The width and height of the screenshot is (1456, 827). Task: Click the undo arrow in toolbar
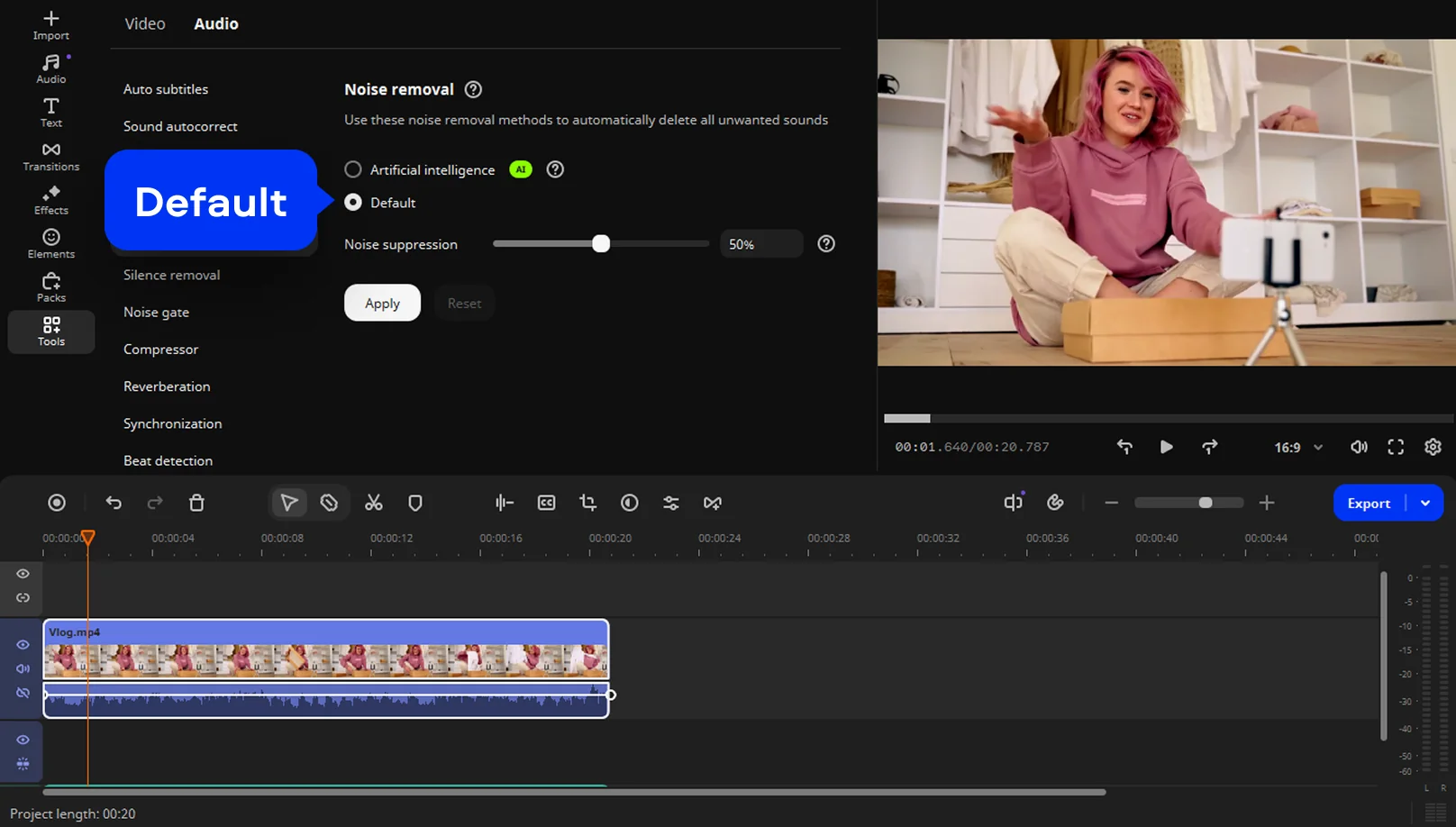coord(114,503)
